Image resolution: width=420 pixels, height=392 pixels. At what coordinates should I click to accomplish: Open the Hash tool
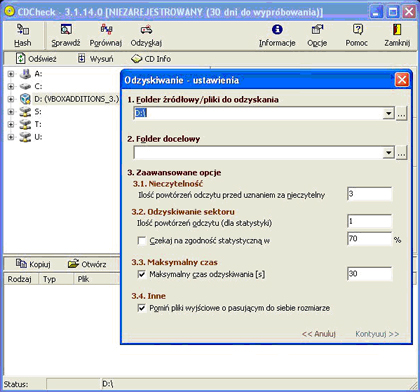pos(23,36)
